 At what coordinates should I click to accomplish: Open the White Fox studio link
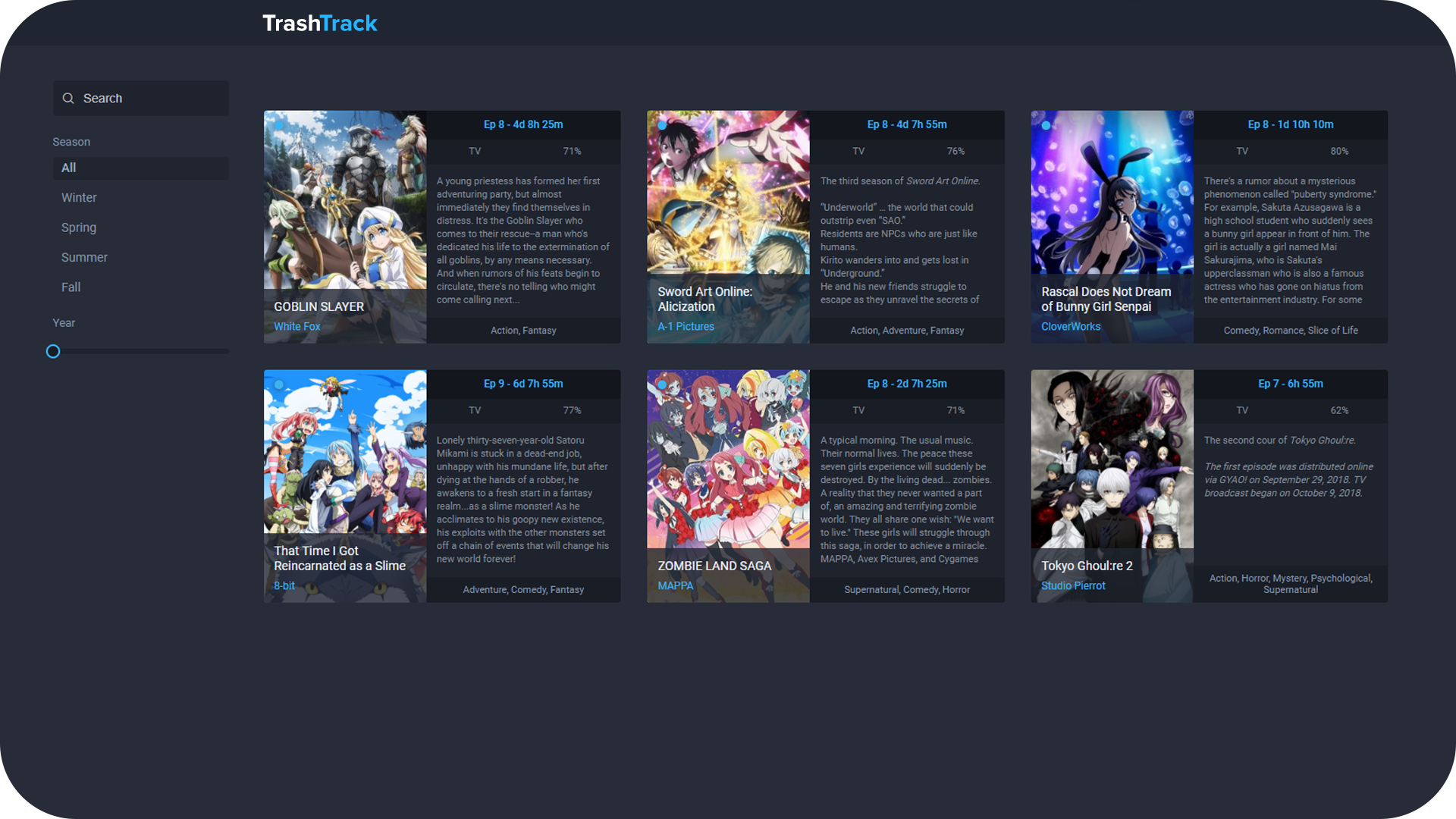(297, 327)
